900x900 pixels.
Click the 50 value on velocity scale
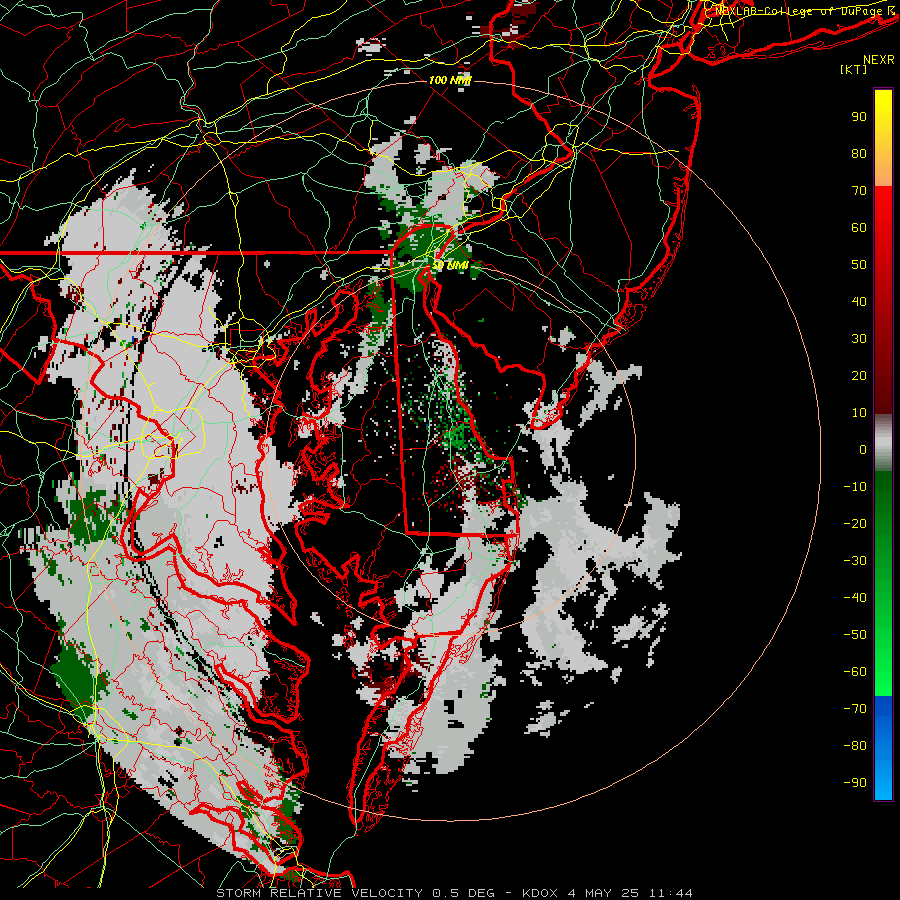859,265
